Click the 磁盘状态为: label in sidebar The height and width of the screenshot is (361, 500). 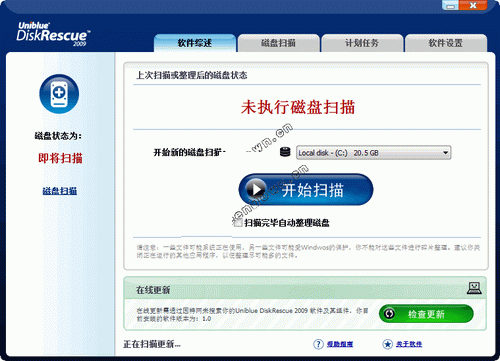(x=58, y=136)
